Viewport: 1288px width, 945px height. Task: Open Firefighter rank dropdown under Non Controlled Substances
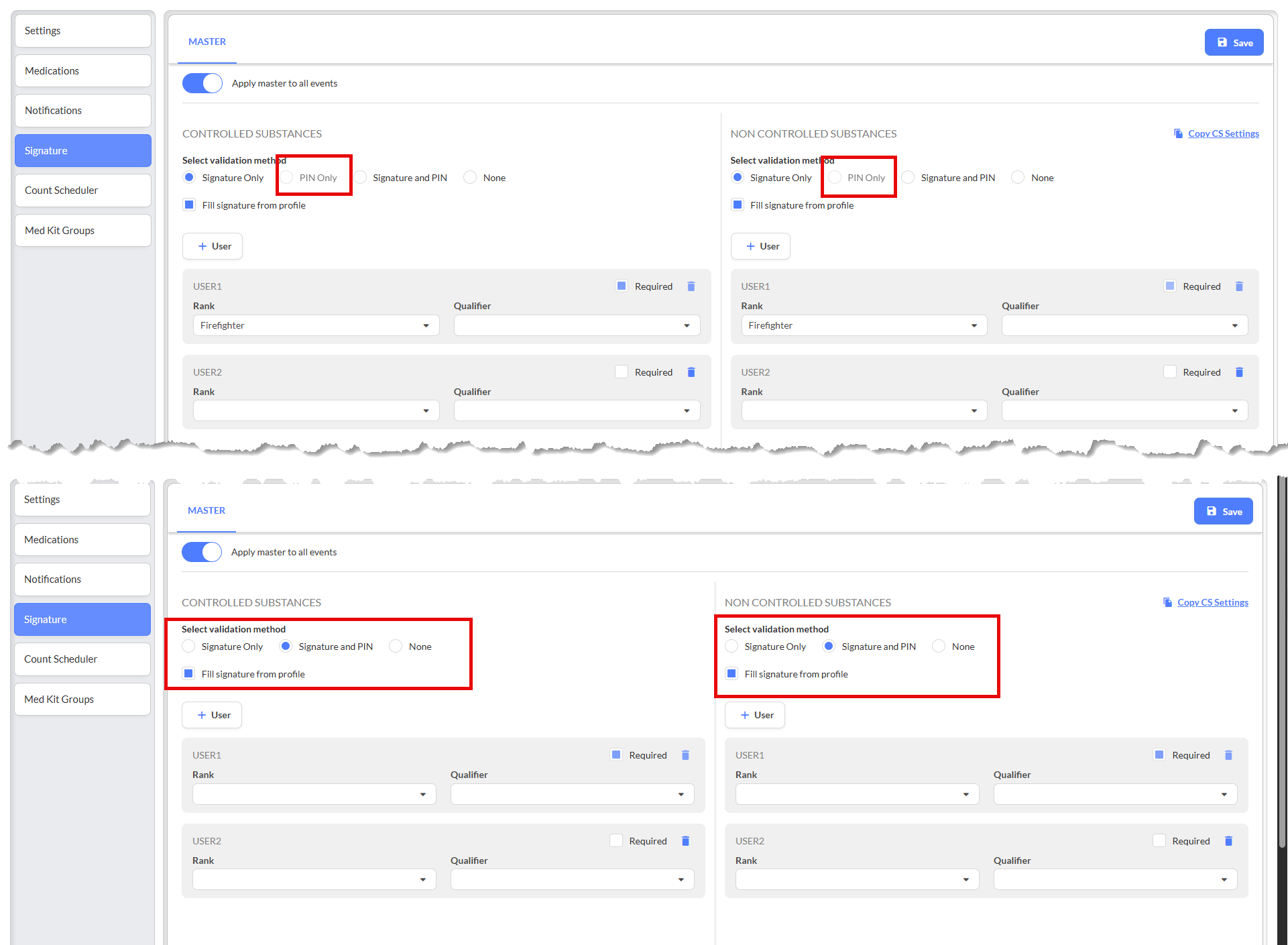[x=864, y=325]
